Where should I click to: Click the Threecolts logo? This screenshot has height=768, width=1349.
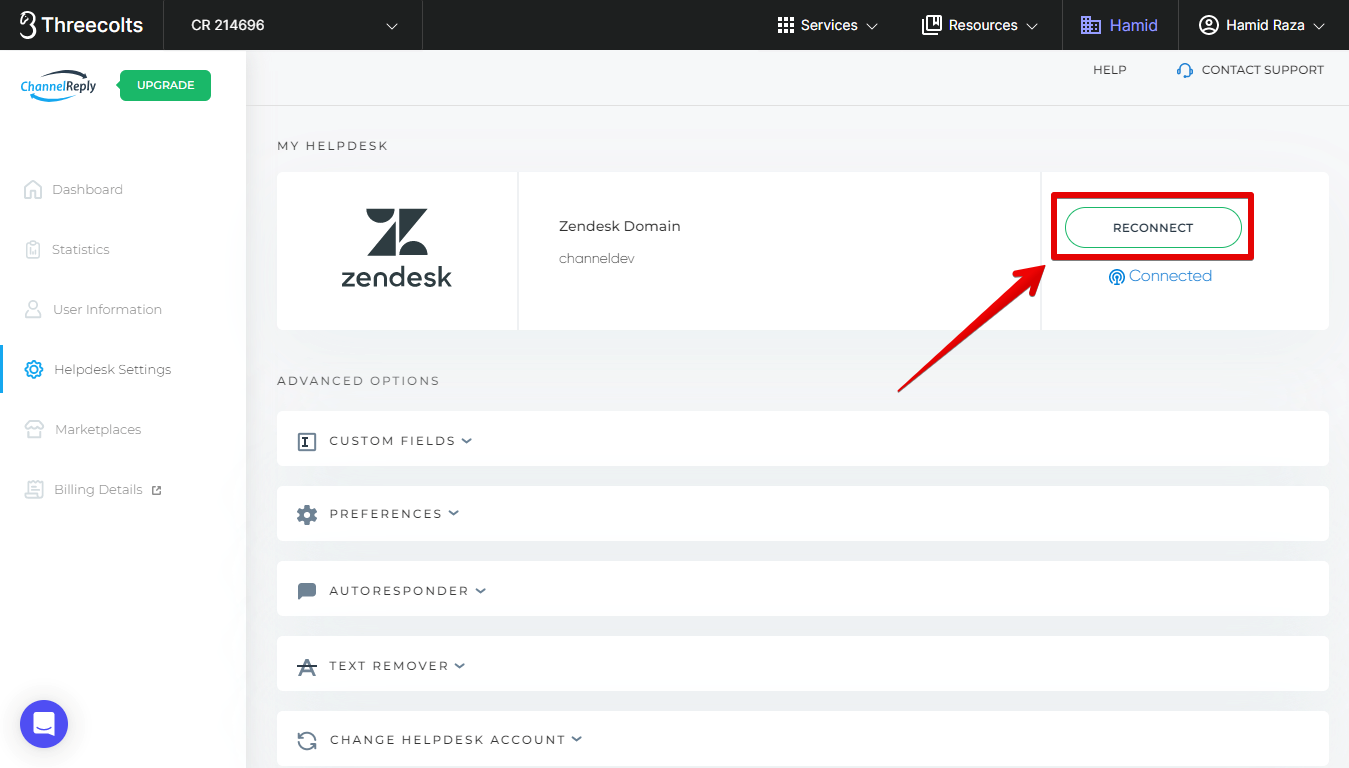[x=82, y=25]
